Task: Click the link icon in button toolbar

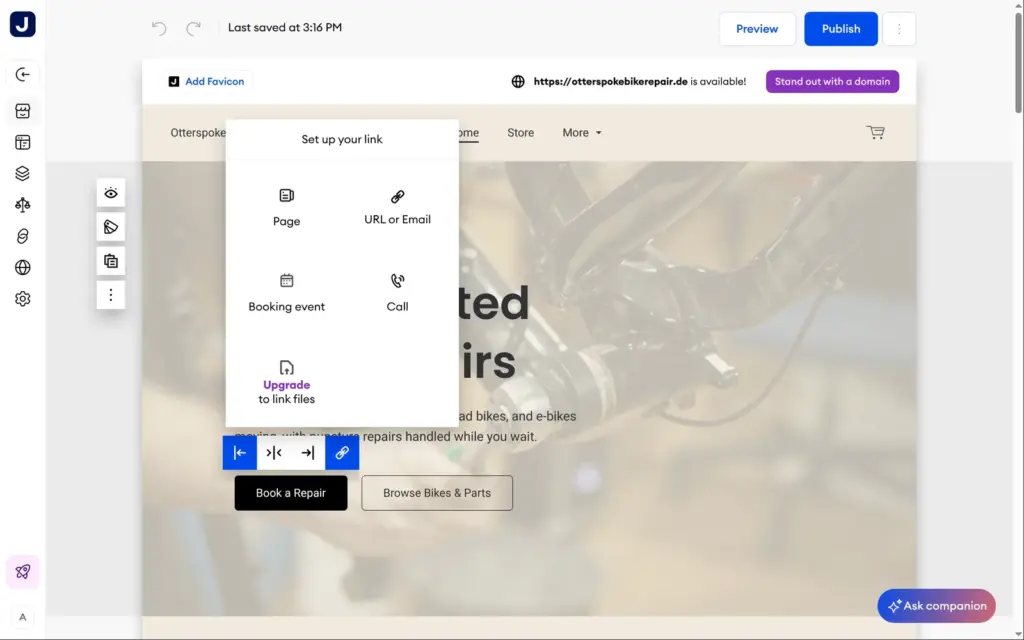Action: [x=342, y=453]
